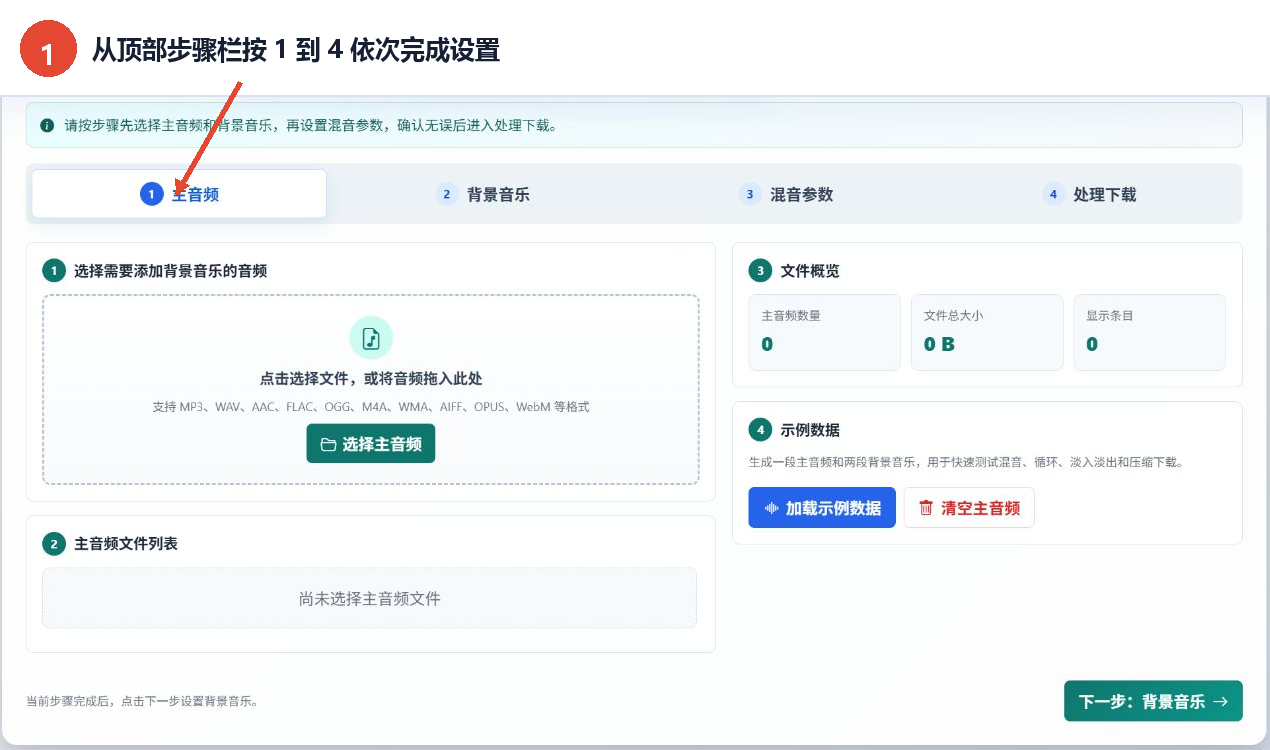1270x750 pixels.
Task: Click the 文件概览 heading
Action: point(810,271)
